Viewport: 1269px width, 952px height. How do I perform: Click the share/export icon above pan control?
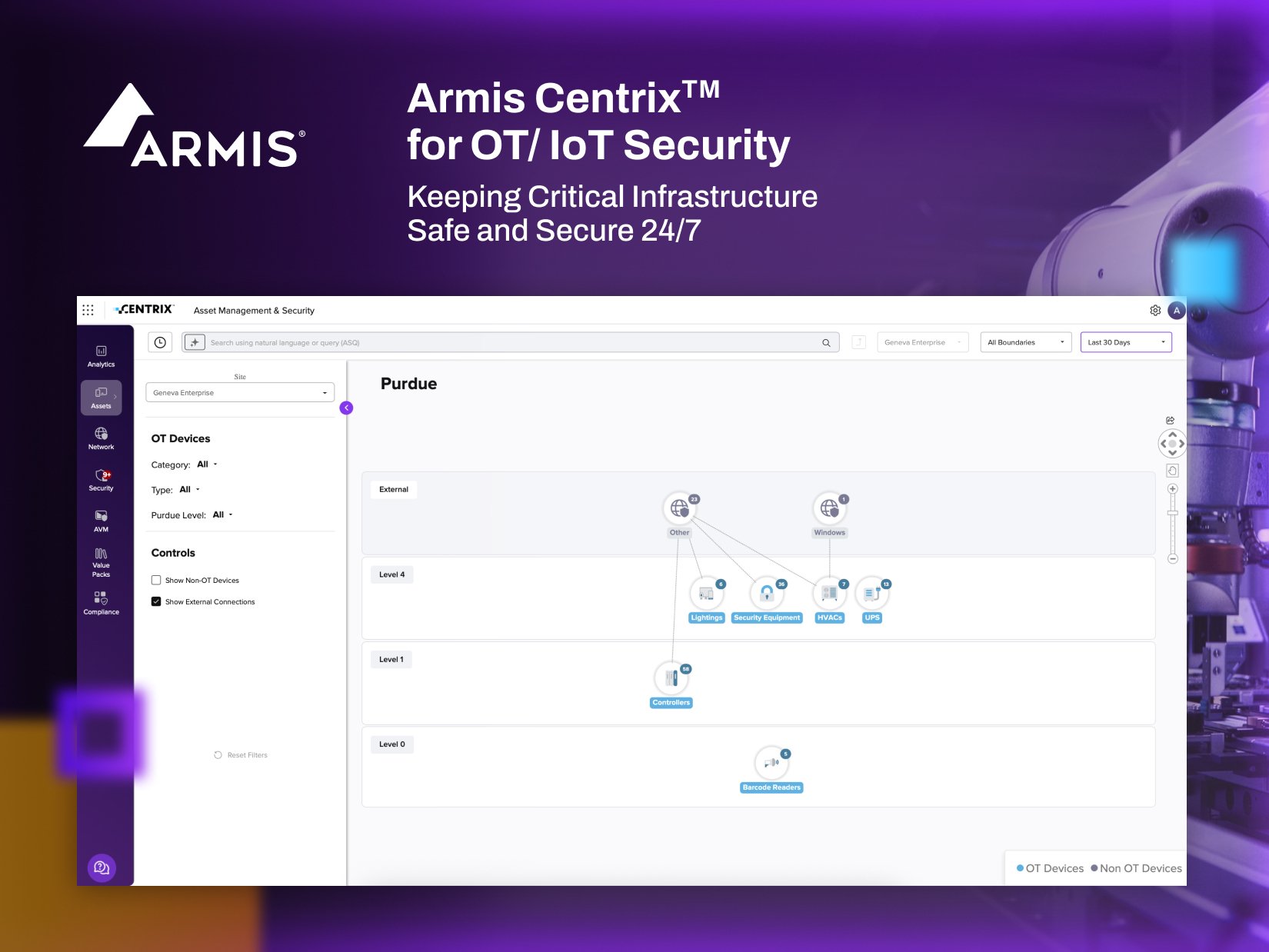1170,421
